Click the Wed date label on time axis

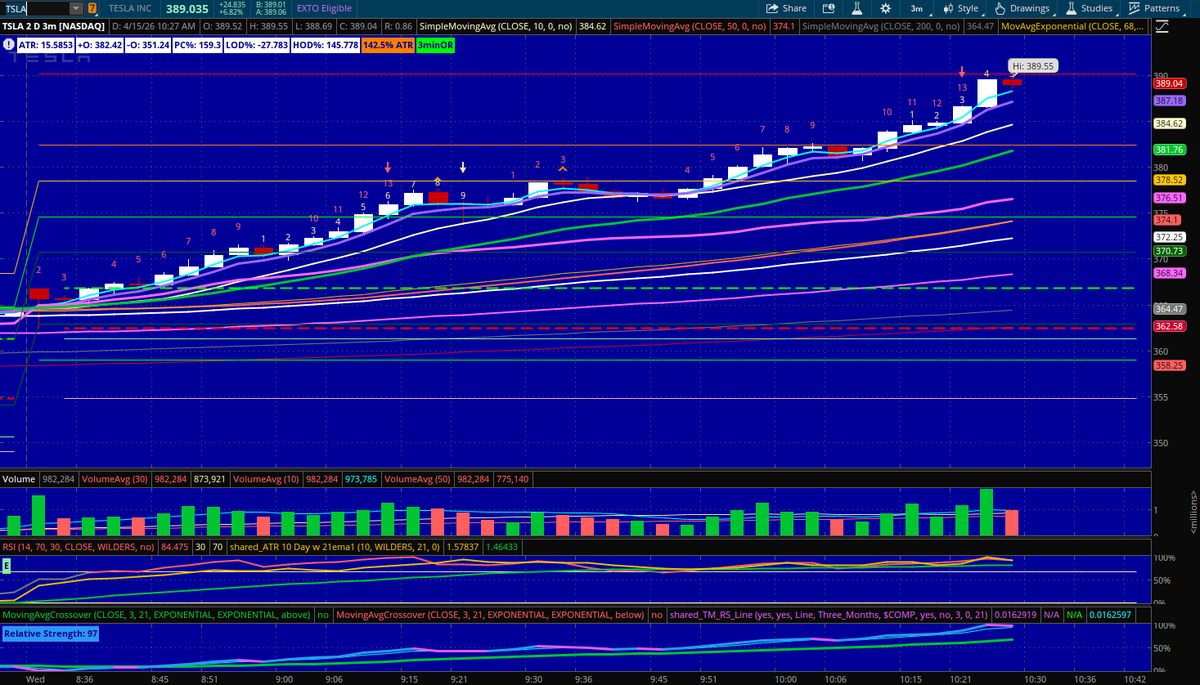pos(35,678)
